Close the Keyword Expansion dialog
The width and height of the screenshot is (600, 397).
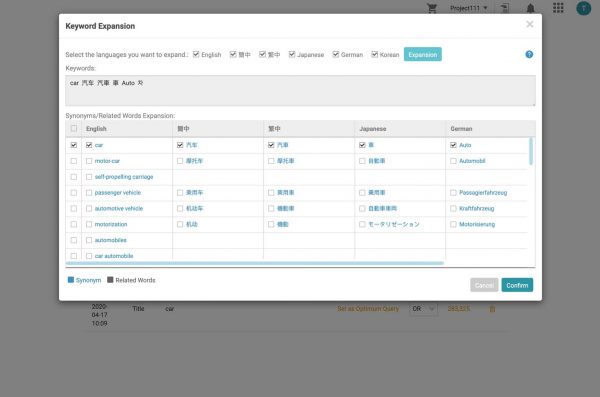pyautogui.click(x=530, y=25)
